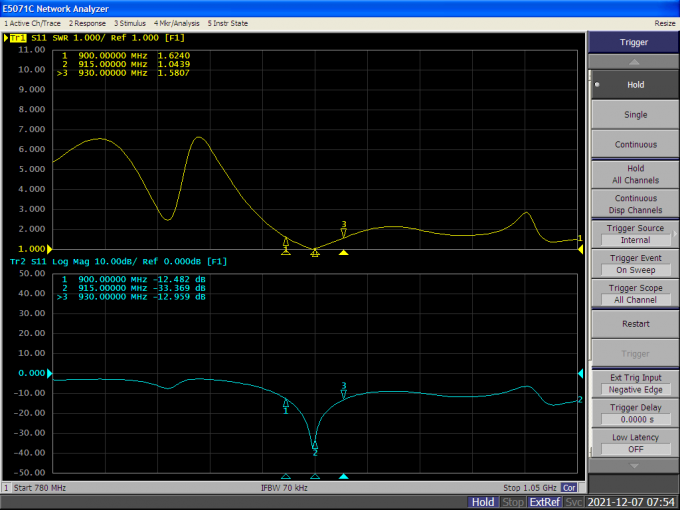The width and height of the screenshot is (680, 510).
Task: Click the Hold status indicator in bottom bar
Action: (x=483, y=502)
